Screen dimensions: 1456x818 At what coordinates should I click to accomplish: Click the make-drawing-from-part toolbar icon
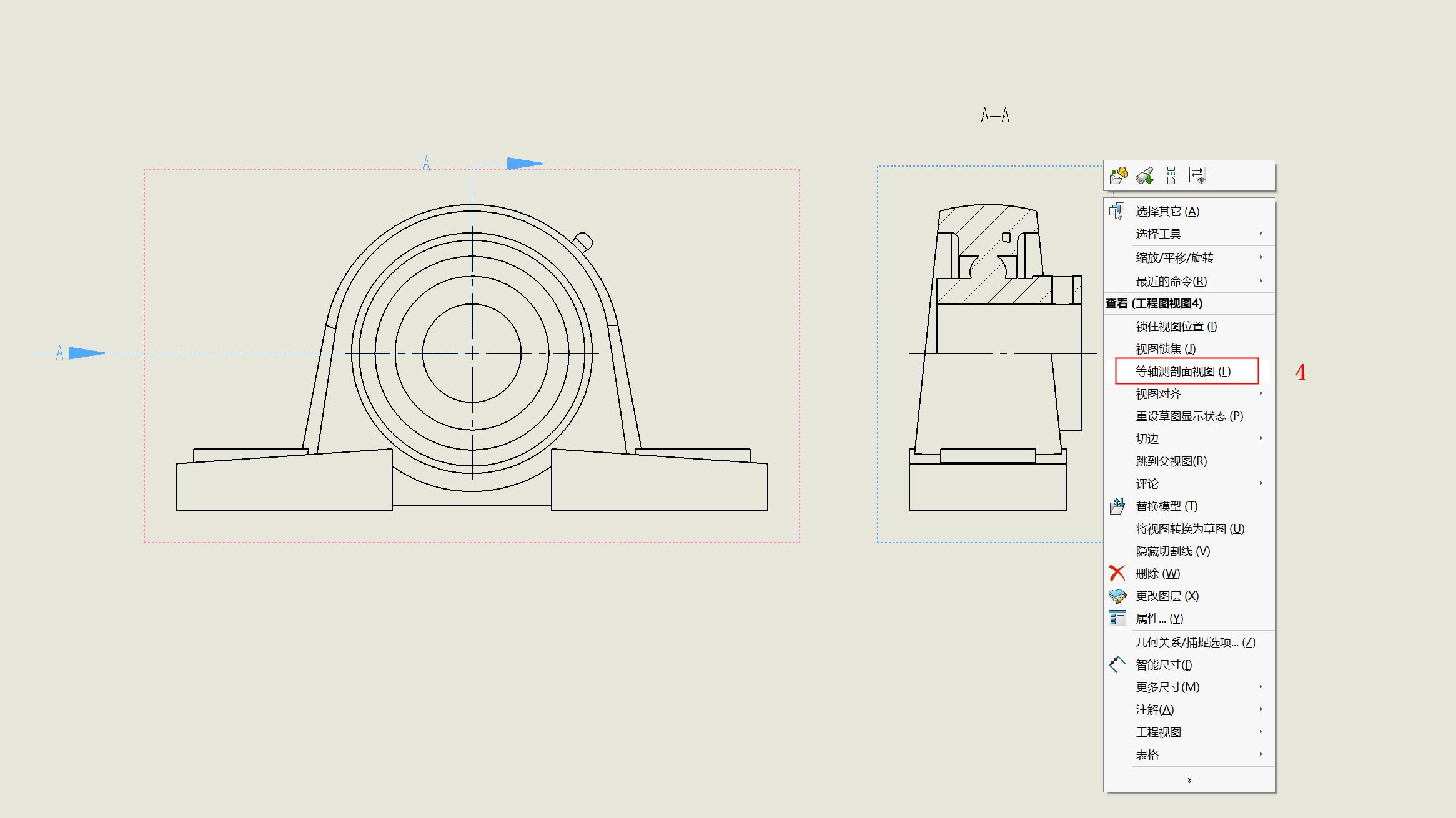pos(1145,176)
